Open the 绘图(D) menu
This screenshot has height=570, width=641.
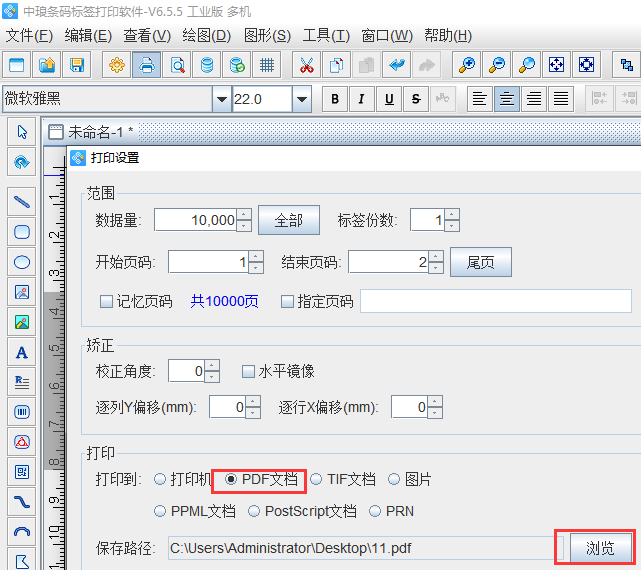coord(206,36)
